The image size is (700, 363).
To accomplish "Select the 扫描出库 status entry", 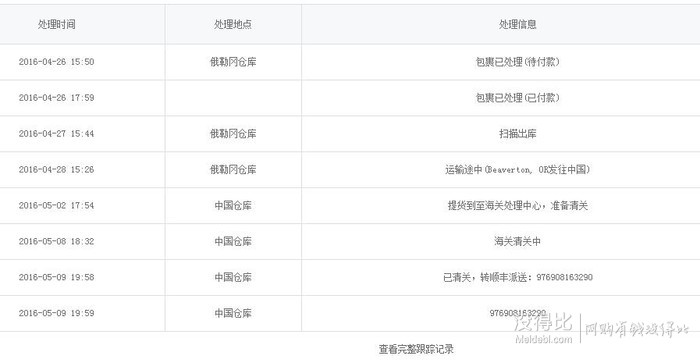I will coord(517,134).
